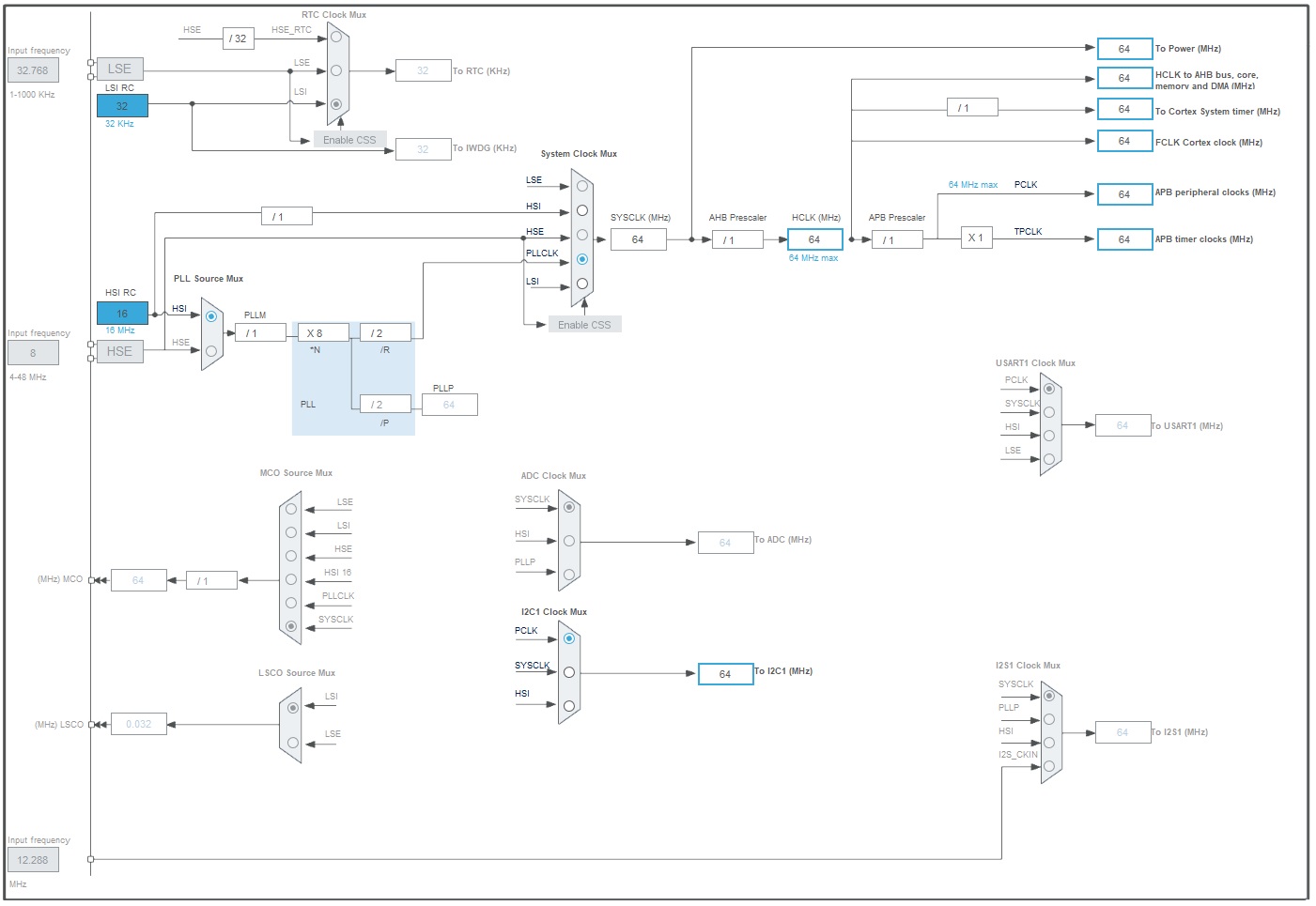Select PLLCLK input in System Clock Mux
This screenshot has width=1316, height=906.
(x=582, y=259)
